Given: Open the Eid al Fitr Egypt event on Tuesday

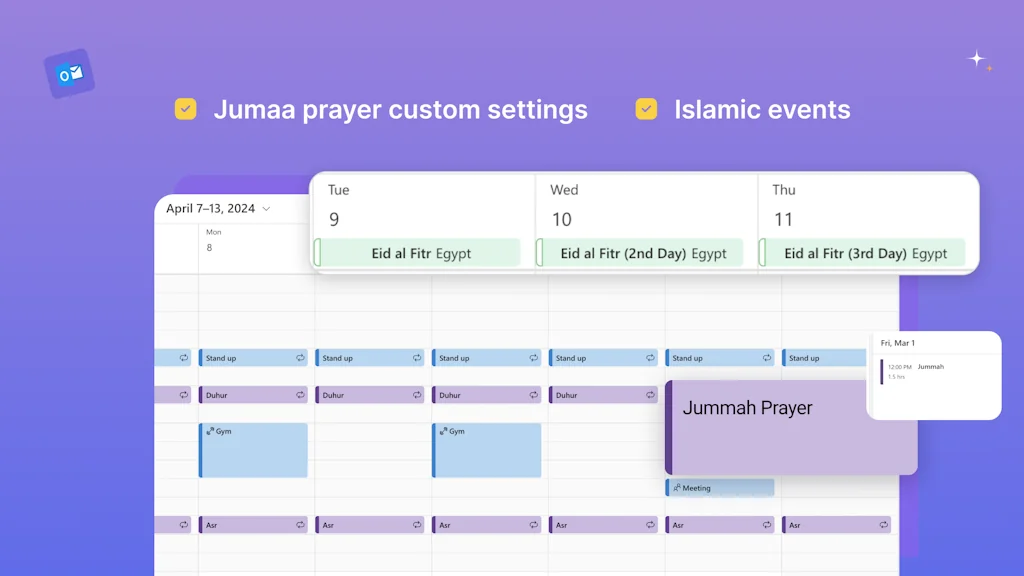Looking at the screenshot, I should pos(420,252).
